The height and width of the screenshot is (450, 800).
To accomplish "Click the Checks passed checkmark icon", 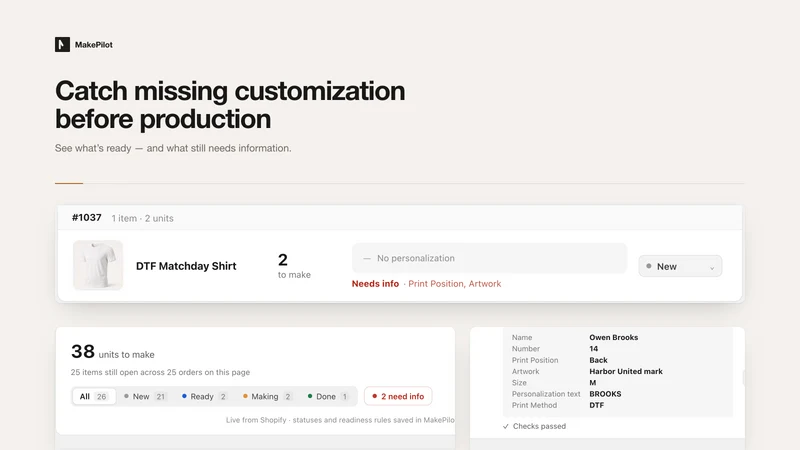I will 506,426.
